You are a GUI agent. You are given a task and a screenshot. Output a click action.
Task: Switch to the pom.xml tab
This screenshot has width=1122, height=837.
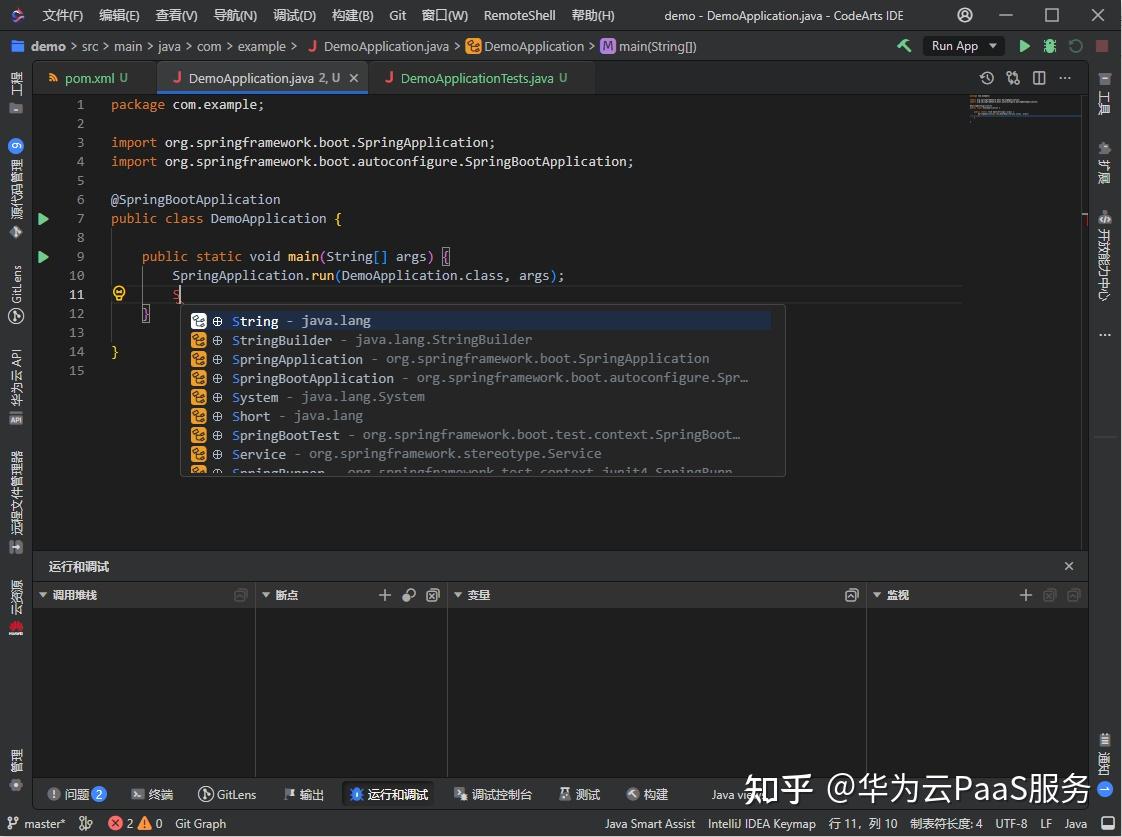[x=89, y=78]
